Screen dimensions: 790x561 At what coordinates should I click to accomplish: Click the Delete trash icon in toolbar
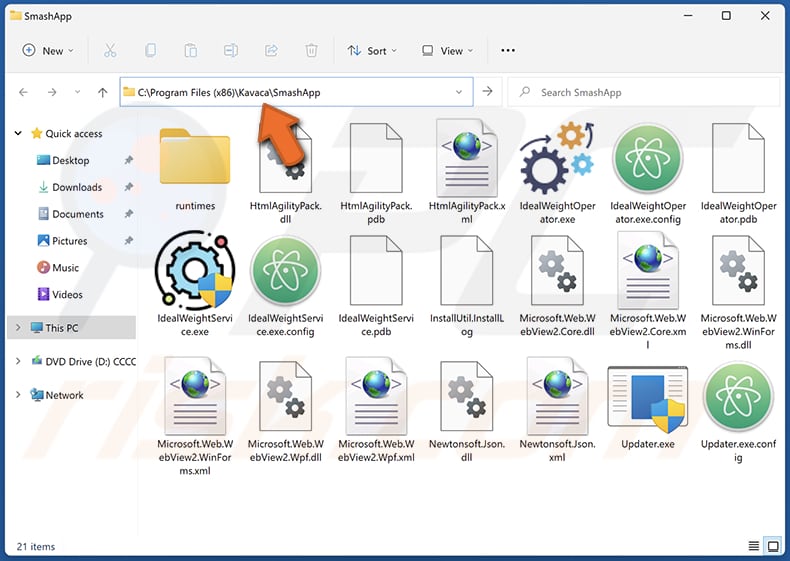311,51
